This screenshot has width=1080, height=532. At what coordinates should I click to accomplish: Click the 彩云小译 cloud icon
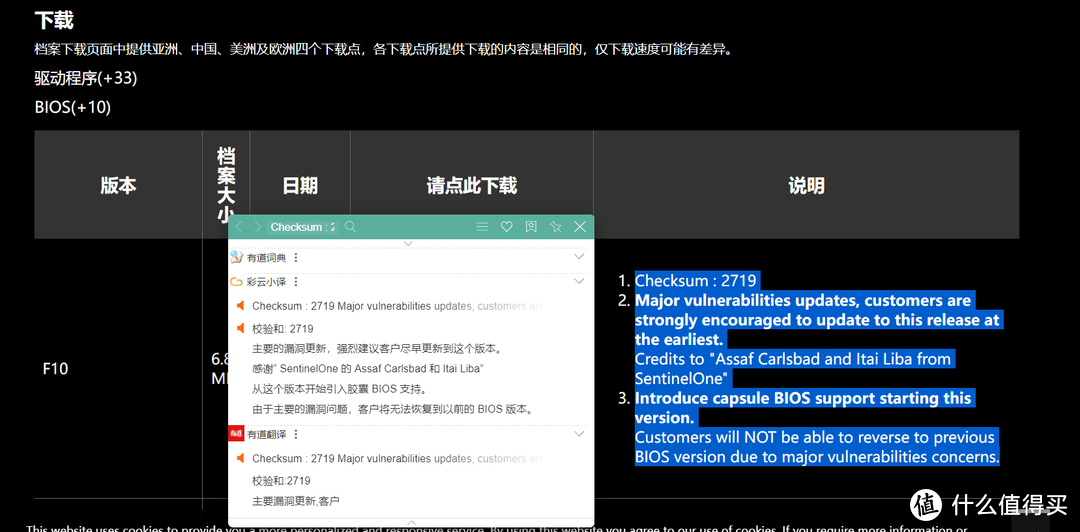[x=237, y=282]
